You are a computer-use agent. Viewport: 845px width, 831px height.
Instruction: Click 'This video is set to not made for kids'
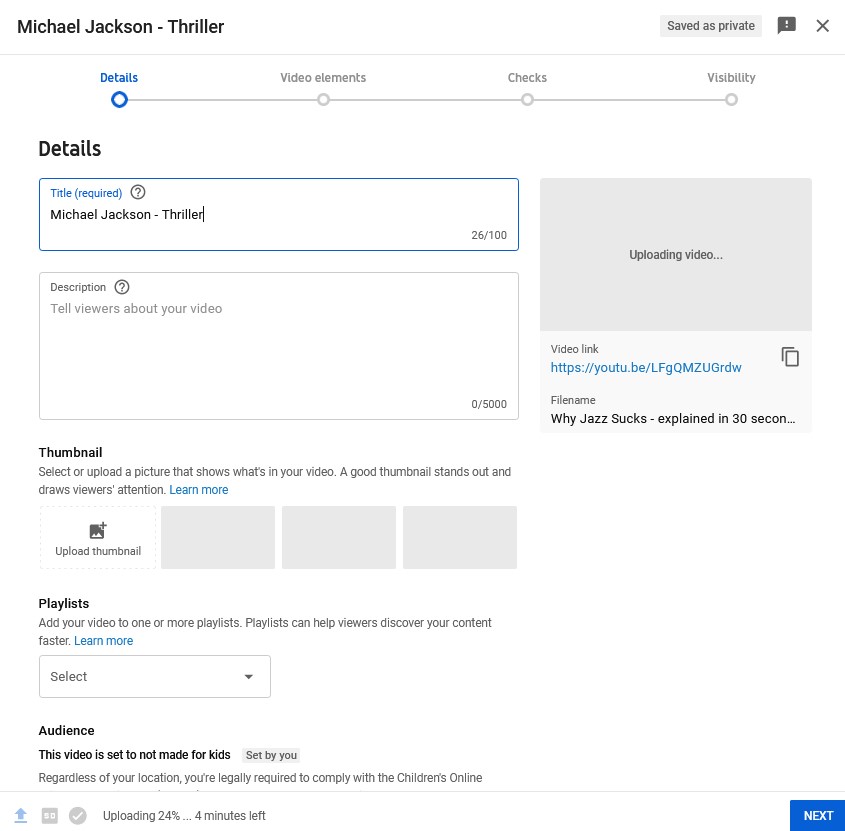click(x=134, y=754)
